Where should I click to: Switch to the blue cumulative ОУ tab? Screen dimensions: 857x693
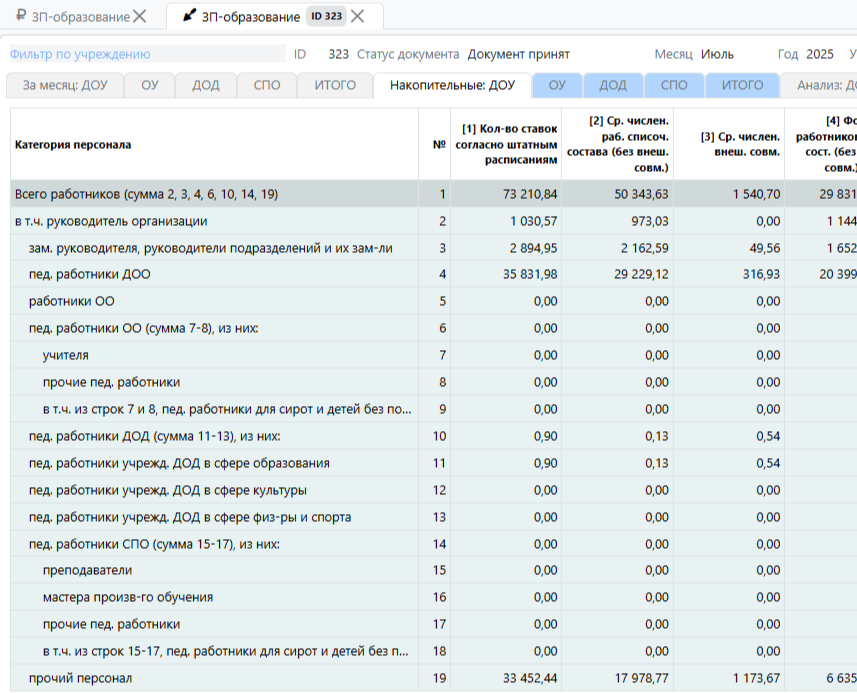tap(557, 86)
